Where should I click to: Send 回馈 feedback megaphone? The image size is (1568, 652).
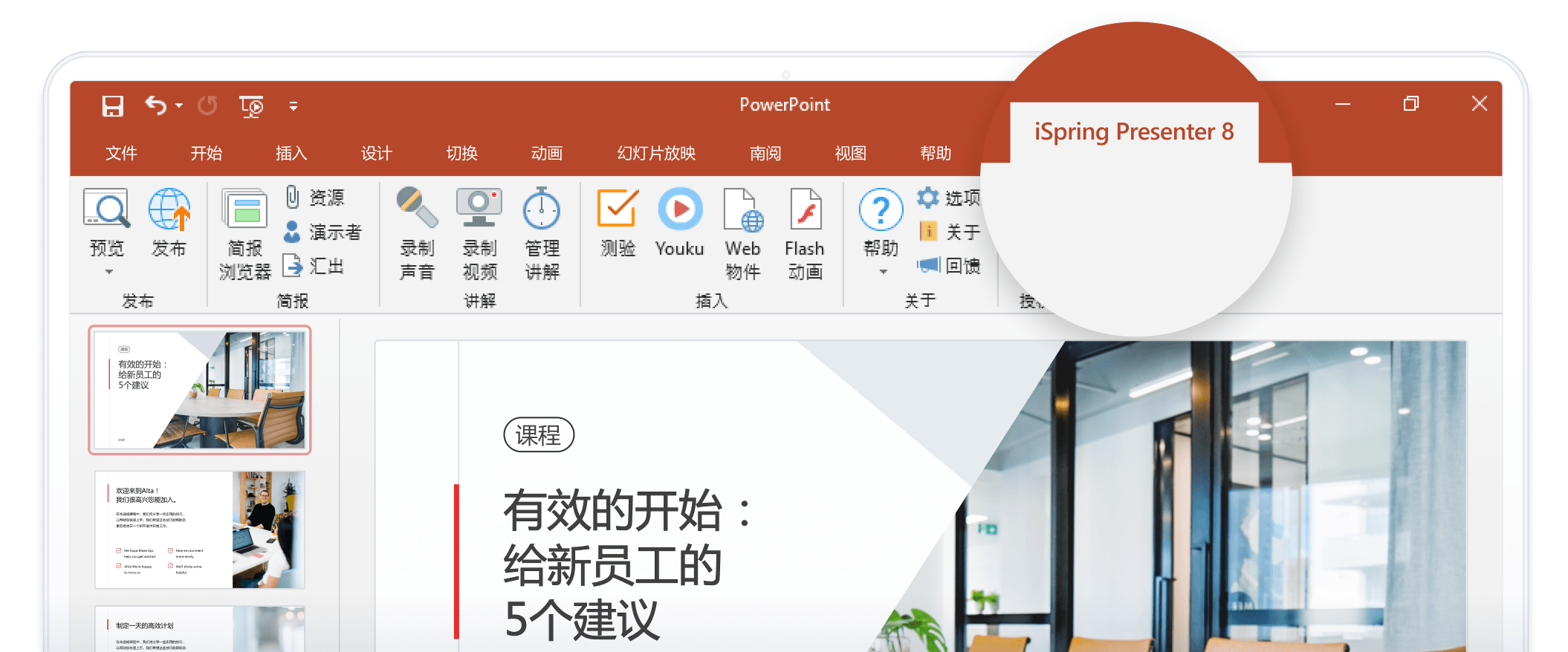click(x=948, y=265)
